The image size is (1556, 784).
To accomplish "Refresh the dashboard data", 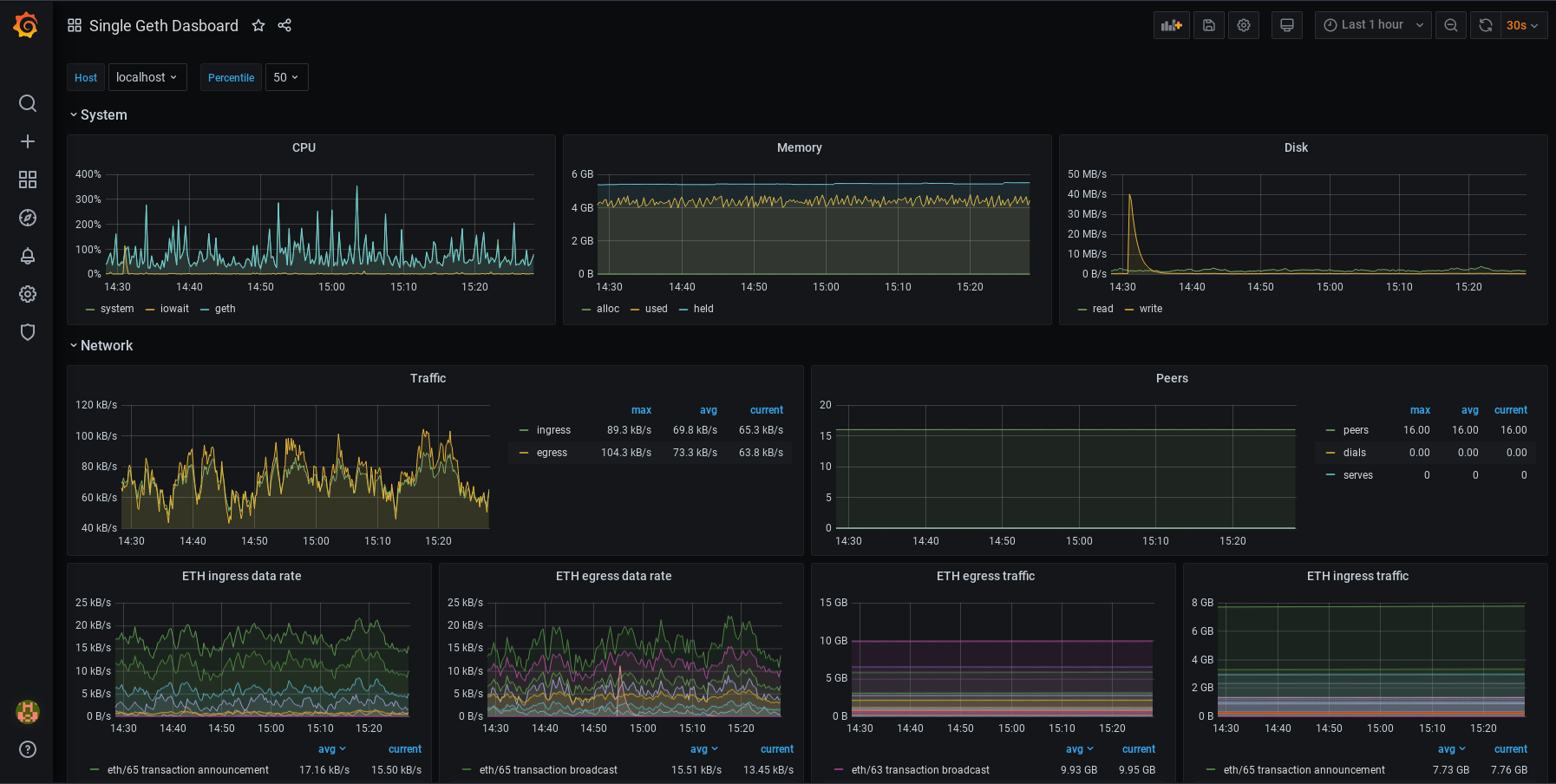I will pyautogui.click(x=1485, y=25).
